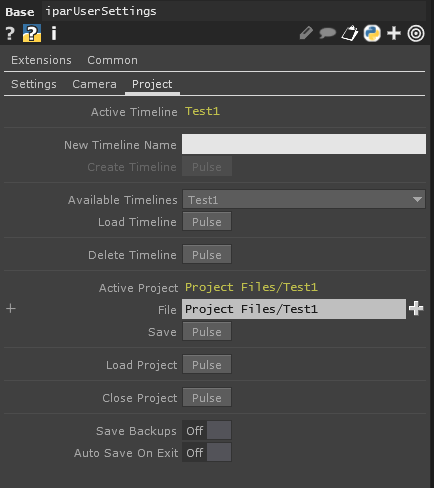Toggle Auto Save On Exit switch
The height and width of the screenshot is (488, 434).
pyautogui.click(x=207, y=452)
